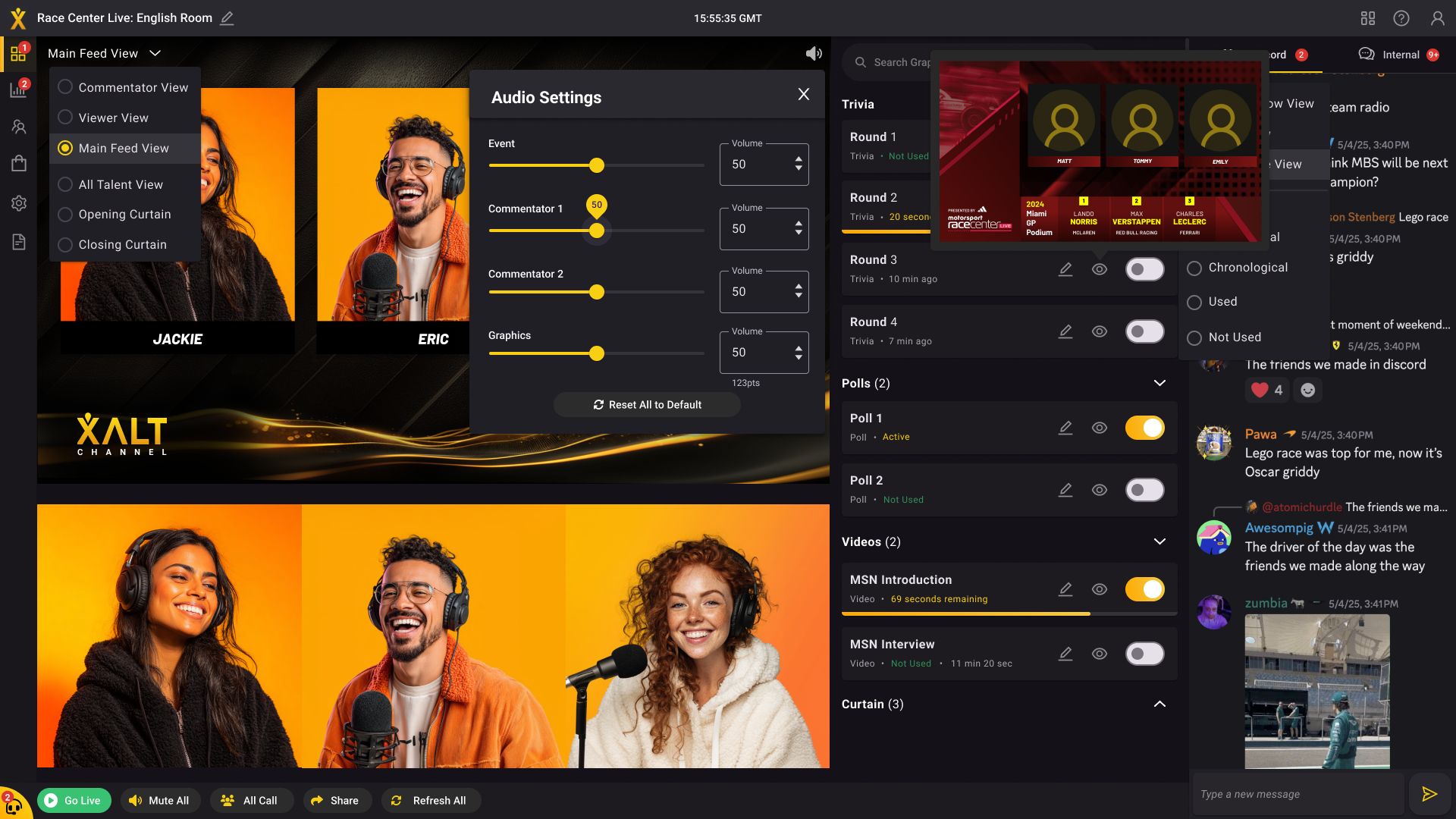Open the settings gear in left sidebar
This screenshot has height=819, width=1456.
pos(19,203)
